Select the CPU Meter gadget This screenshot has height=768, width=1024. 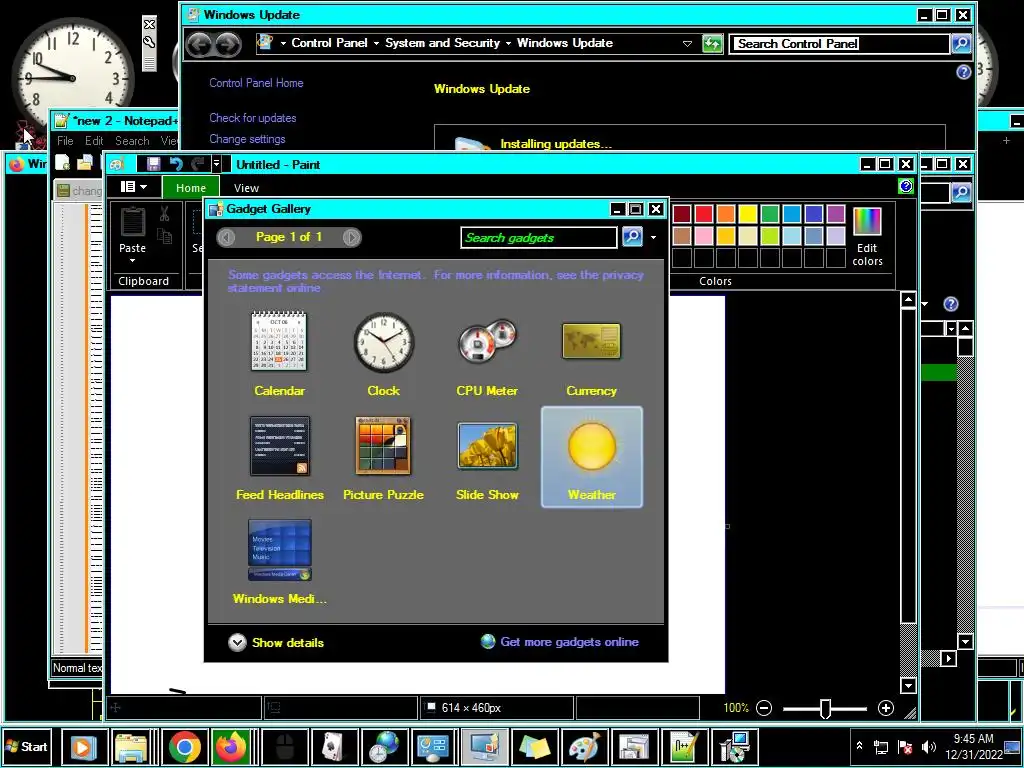pyautogui.click(x=487, y=354)
